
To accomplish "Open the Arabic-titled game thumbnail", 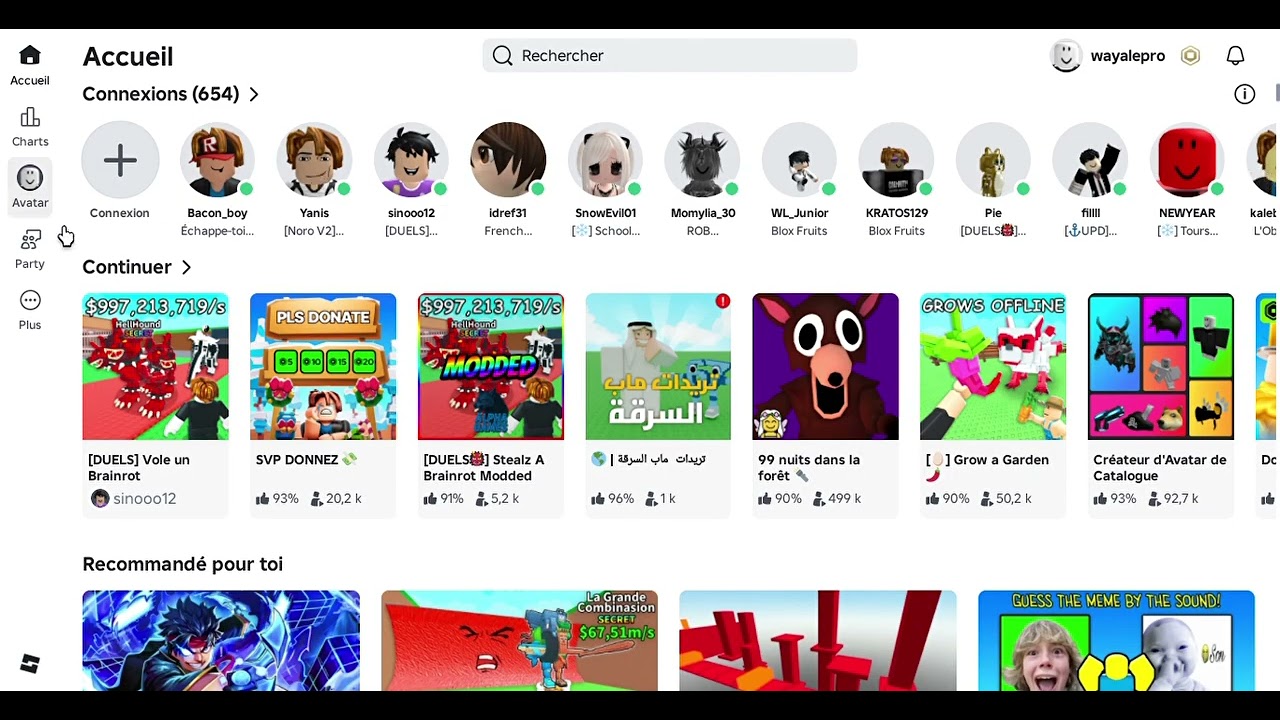I will pyautogui.click(x=658, y=366).
